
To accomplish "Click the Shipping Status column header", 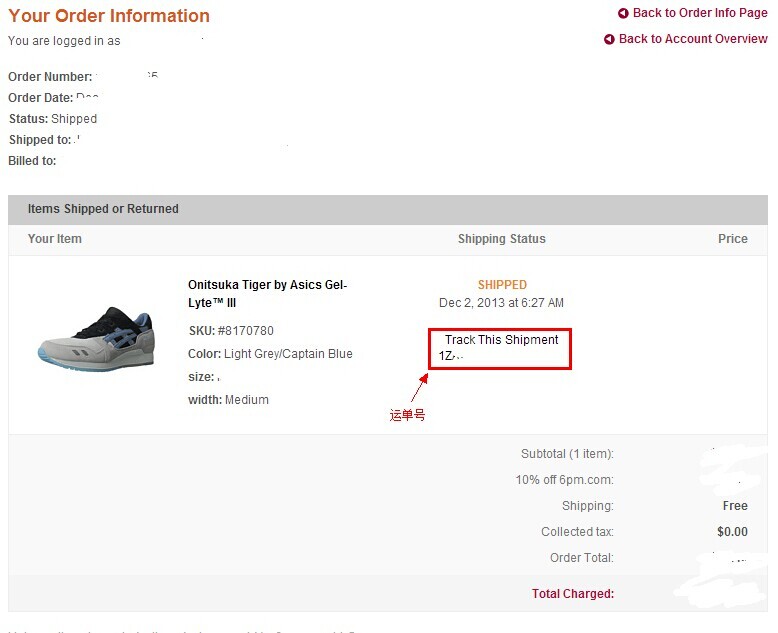I will 502,239.
